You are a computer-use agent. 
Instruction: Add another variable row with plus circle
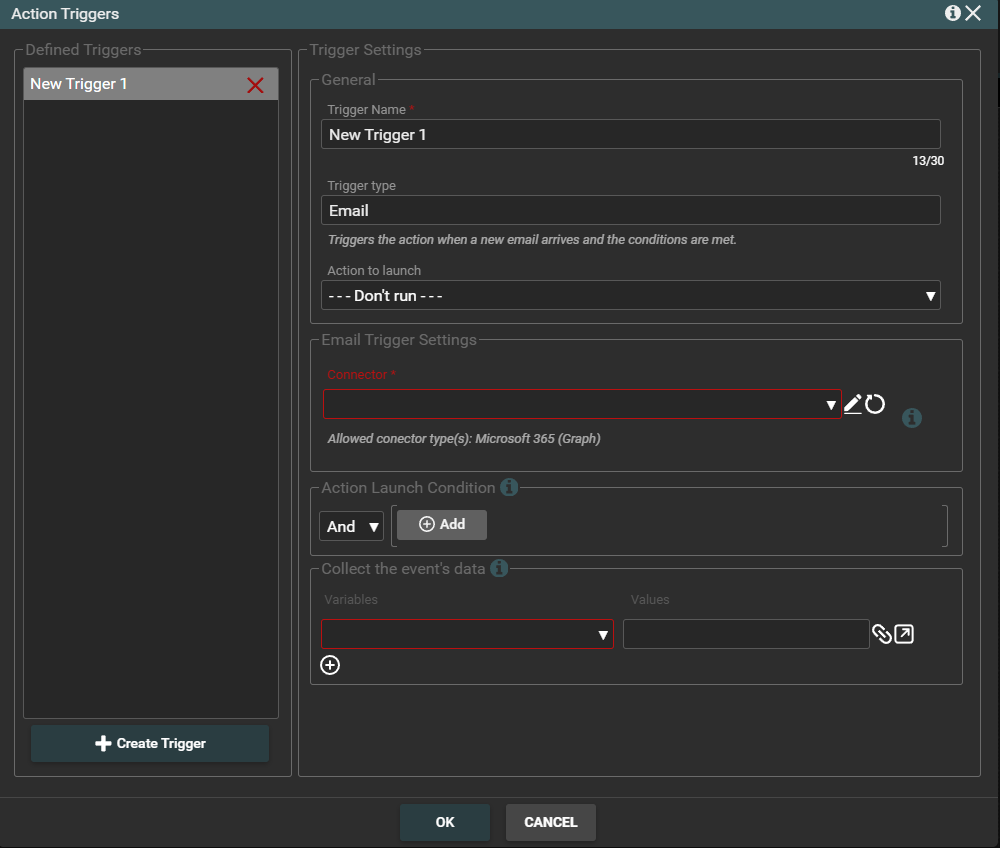pos(330,665)
